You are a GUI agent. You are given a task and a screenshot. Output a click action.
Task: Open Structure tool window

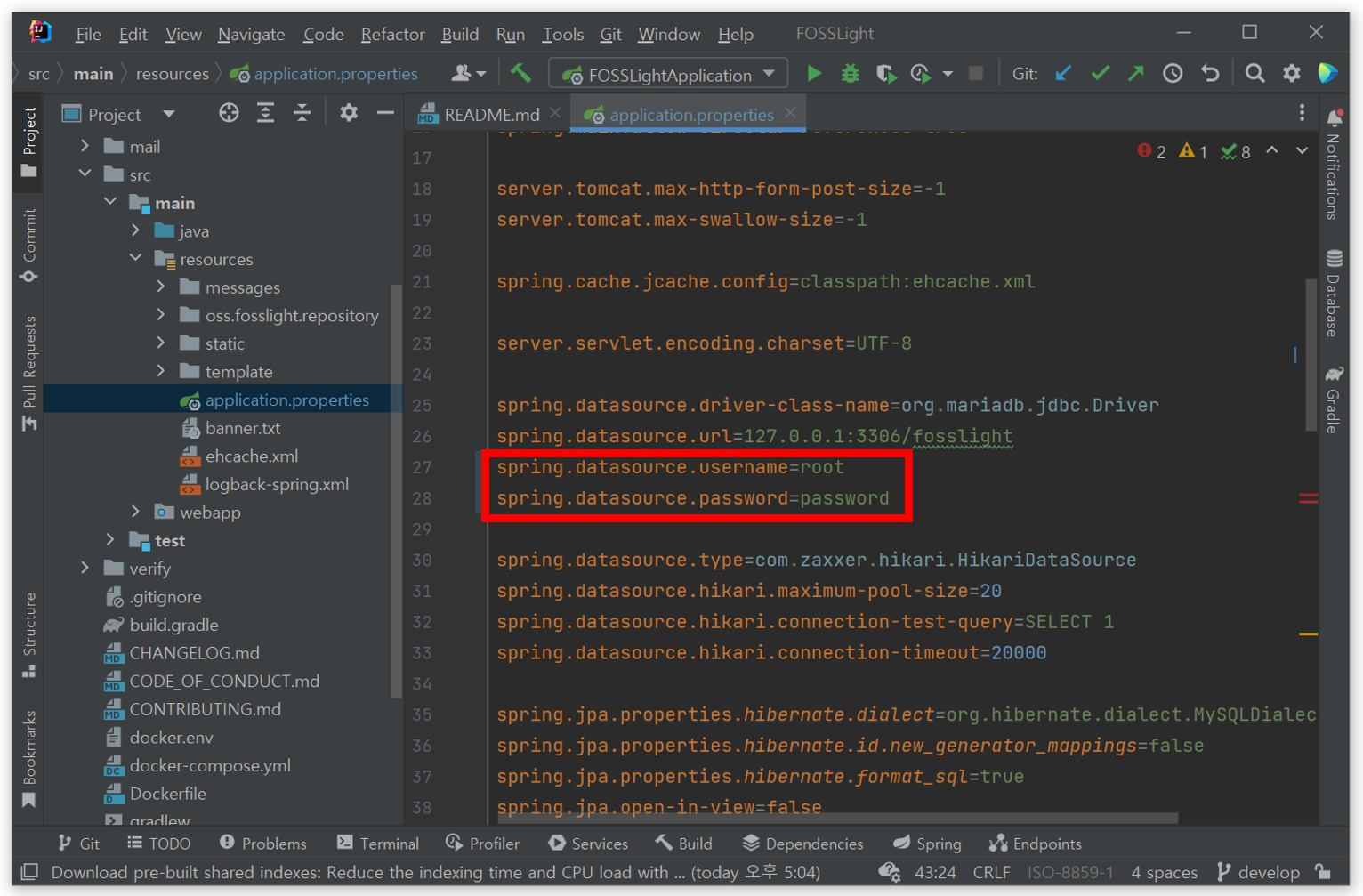pyautogui.click(x=29, y=635)
